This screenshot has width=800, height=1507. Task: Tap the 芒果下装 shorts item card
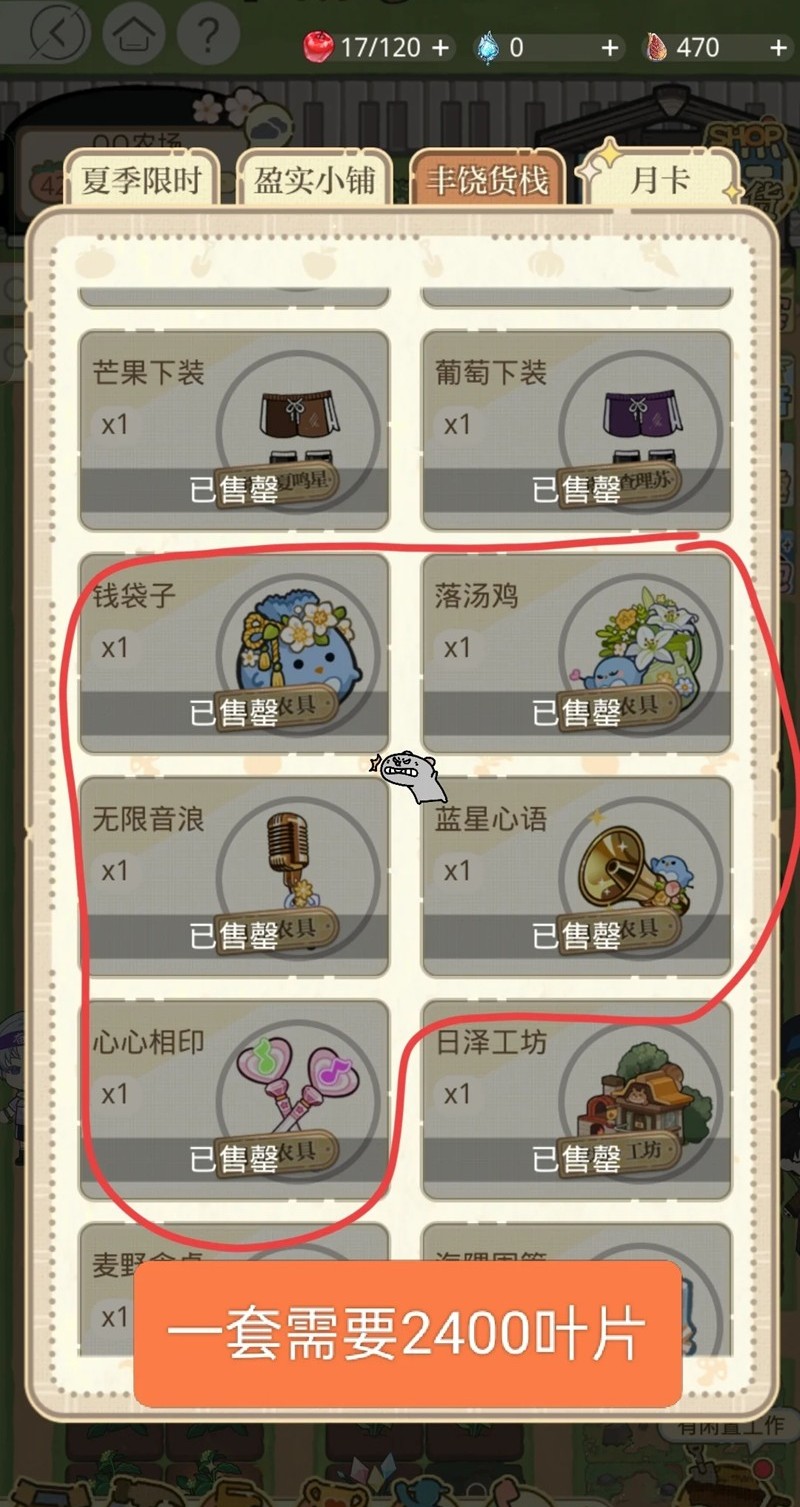point(234,430)
